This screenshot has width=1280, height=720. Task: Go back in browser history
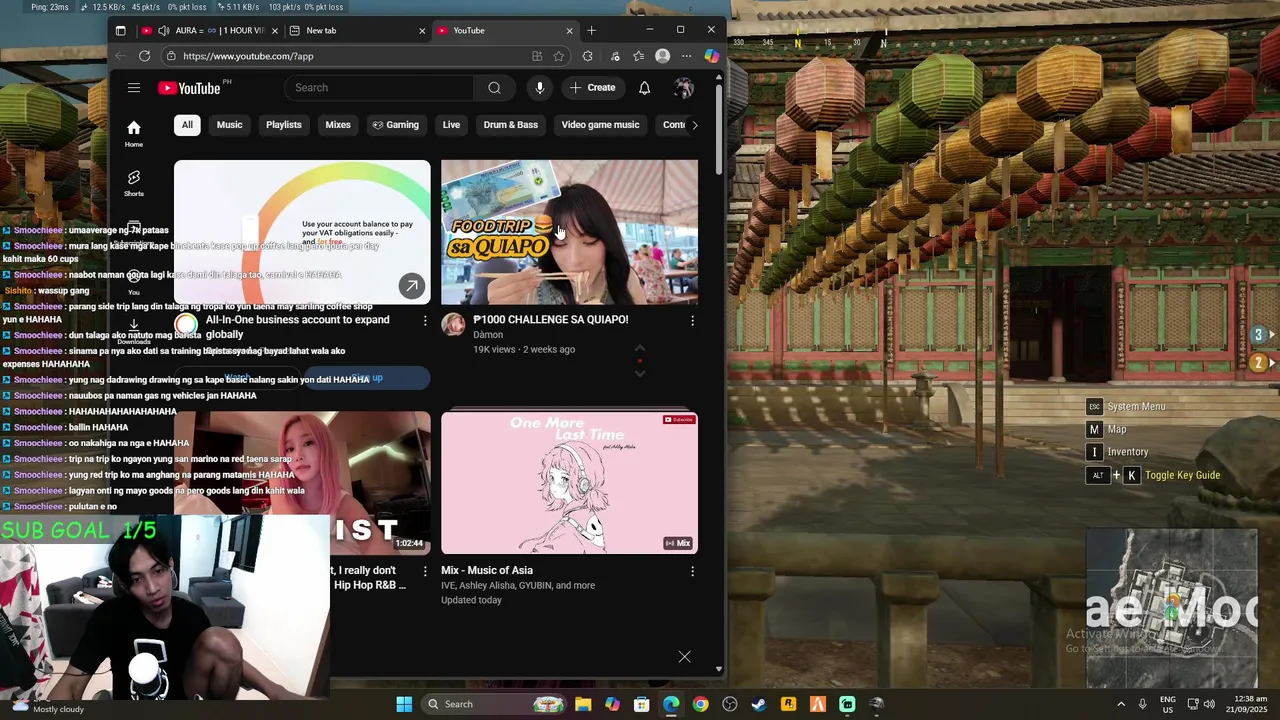coord(121,56)
